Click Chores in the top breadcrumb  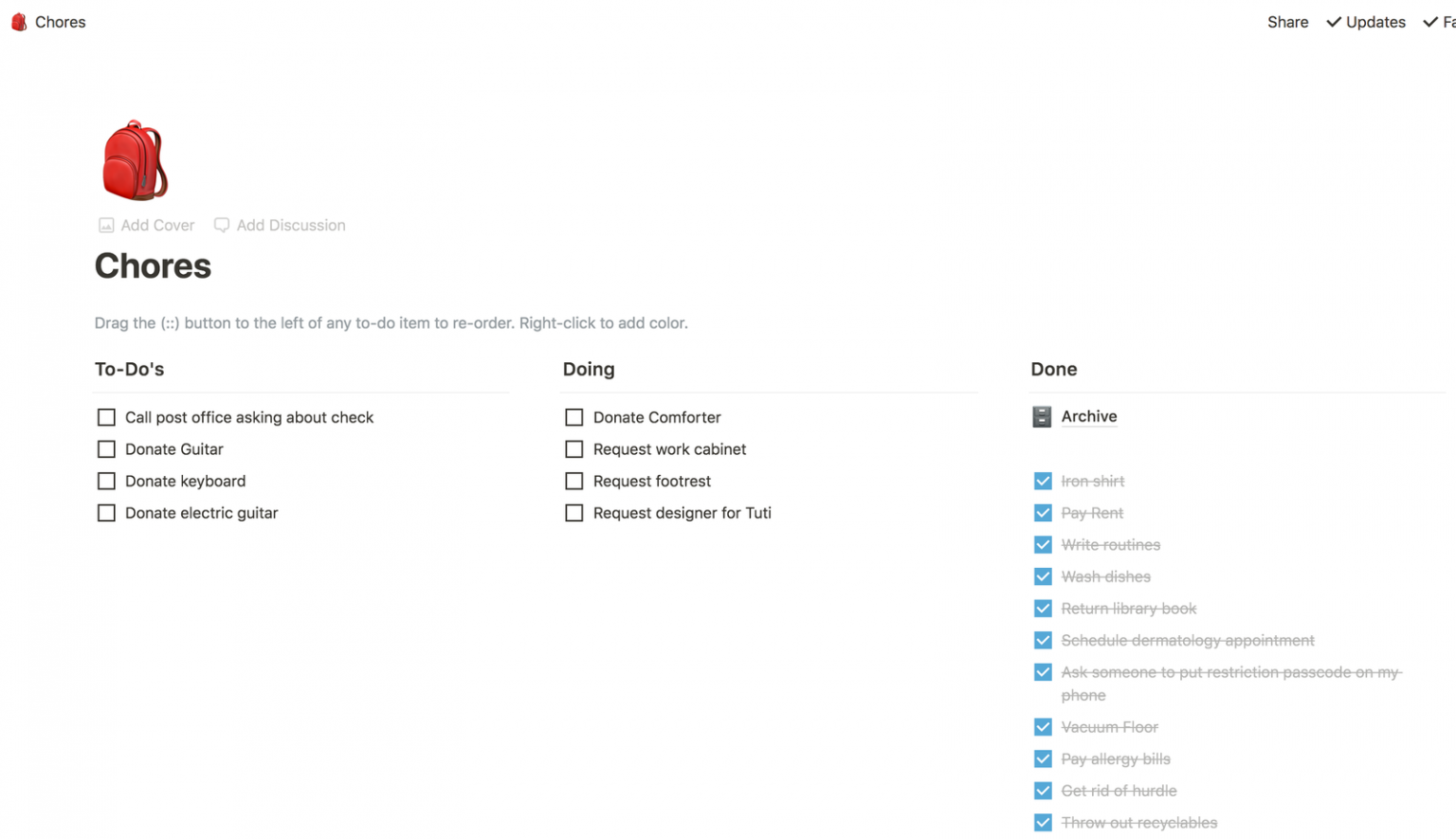[x=61, y=21]
